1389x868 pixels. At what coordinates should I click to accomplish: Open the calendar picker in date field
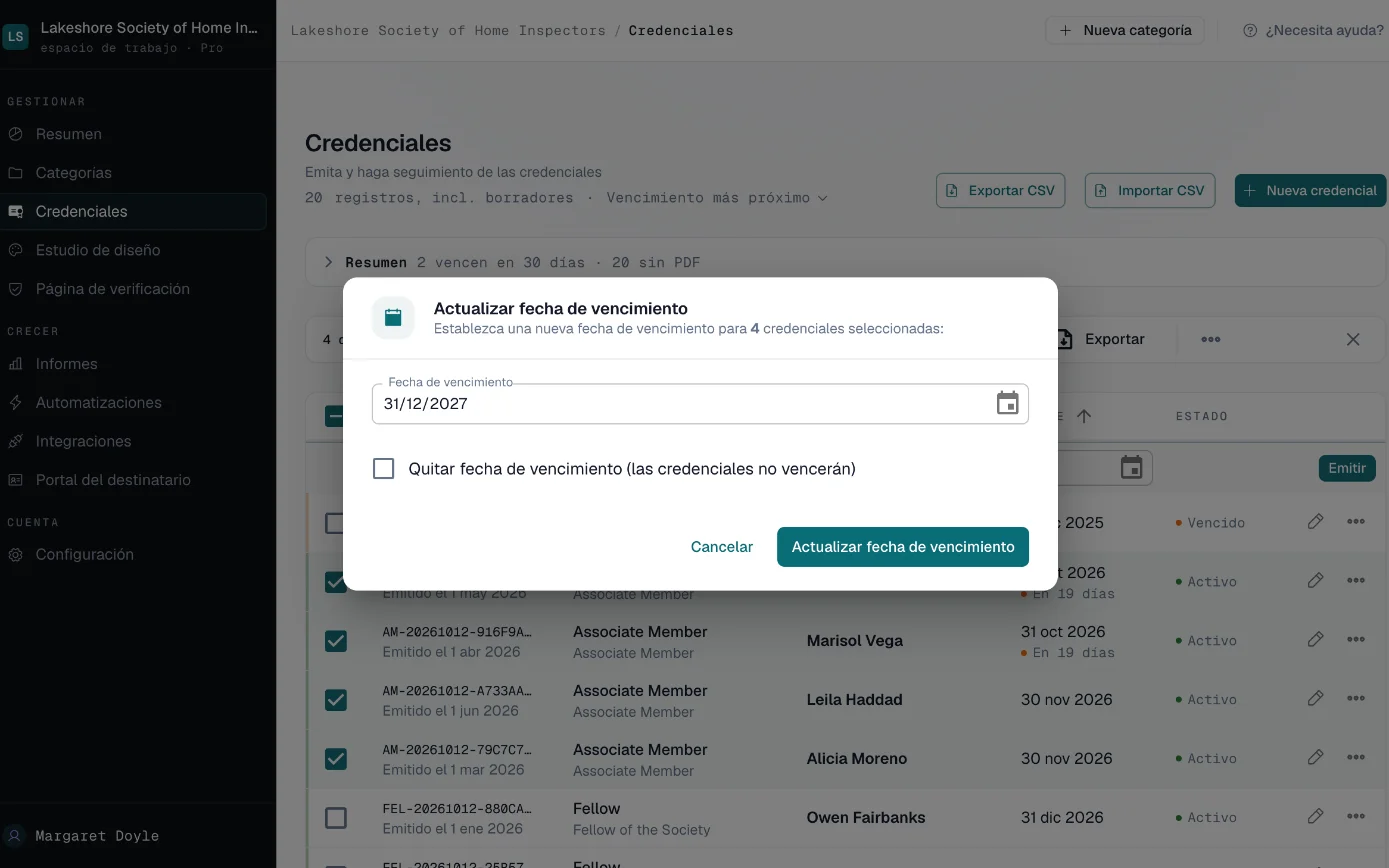click(1008, 403)
